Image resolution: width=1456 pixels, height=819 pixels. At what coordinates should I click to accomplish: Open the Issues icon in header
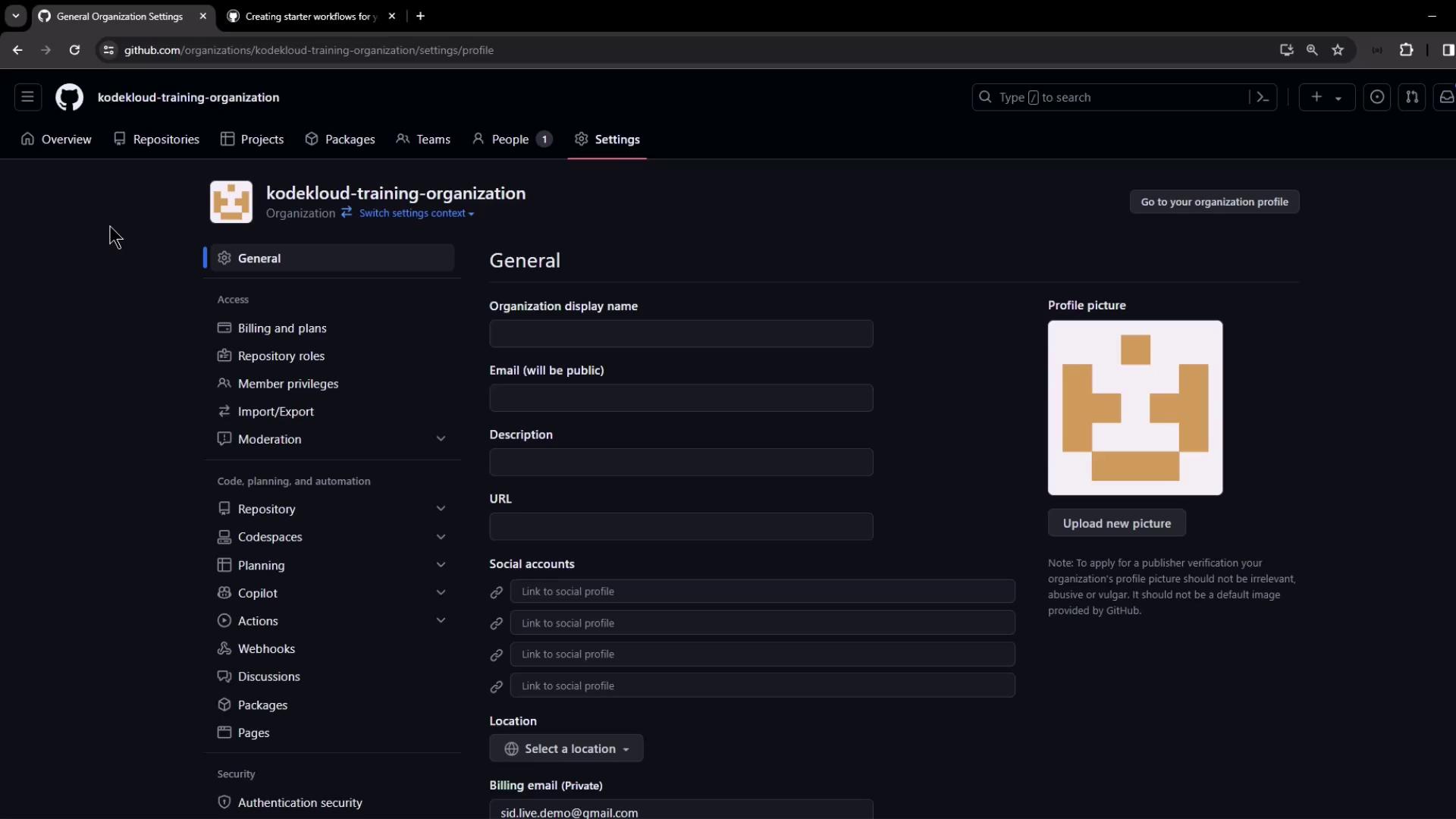[x=1377, y=97]
